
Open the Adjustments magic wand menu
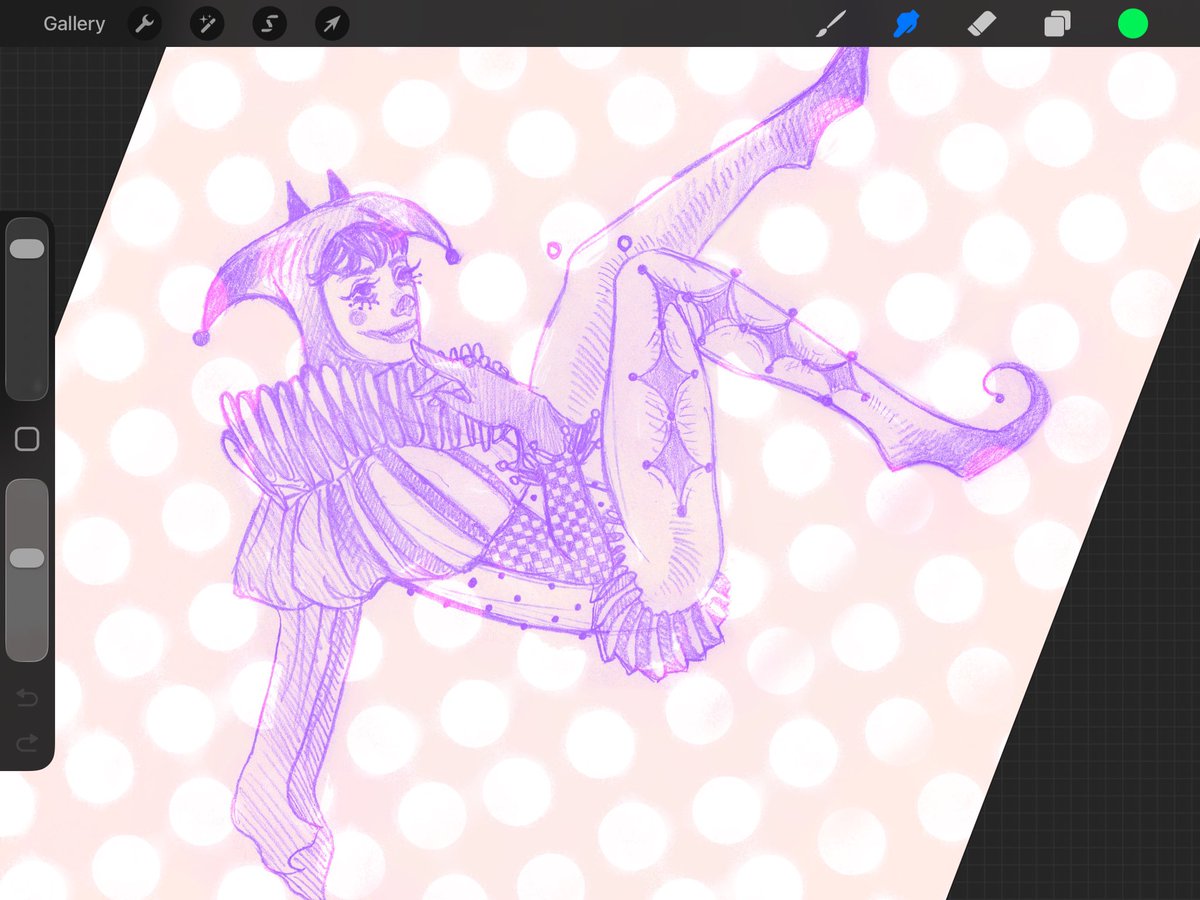pyautogui.click(x=208, y=23)
